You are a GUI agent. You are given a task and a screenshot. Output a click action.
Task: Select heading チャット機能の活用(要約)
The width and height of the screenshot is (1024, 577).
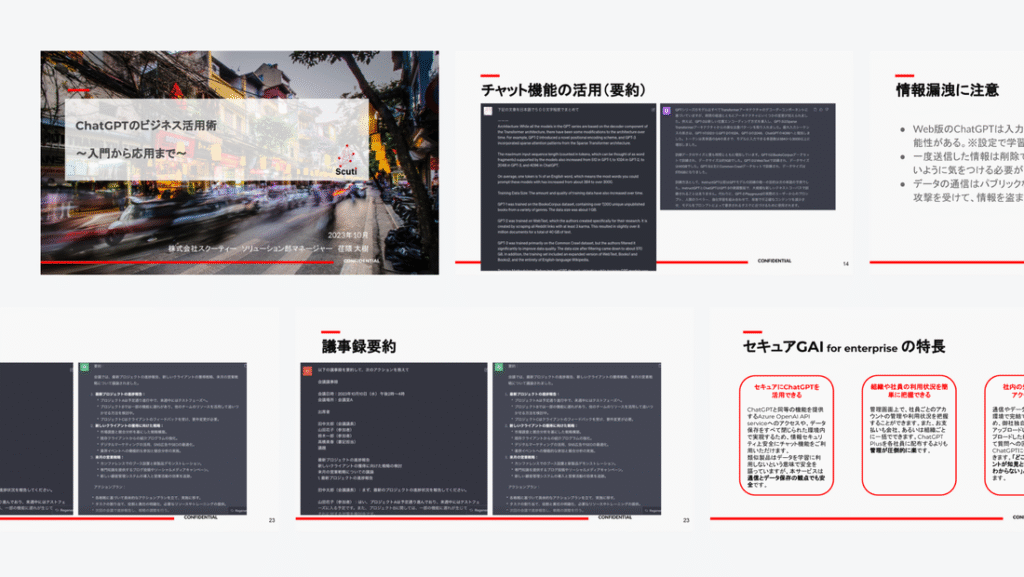[564, 90]
